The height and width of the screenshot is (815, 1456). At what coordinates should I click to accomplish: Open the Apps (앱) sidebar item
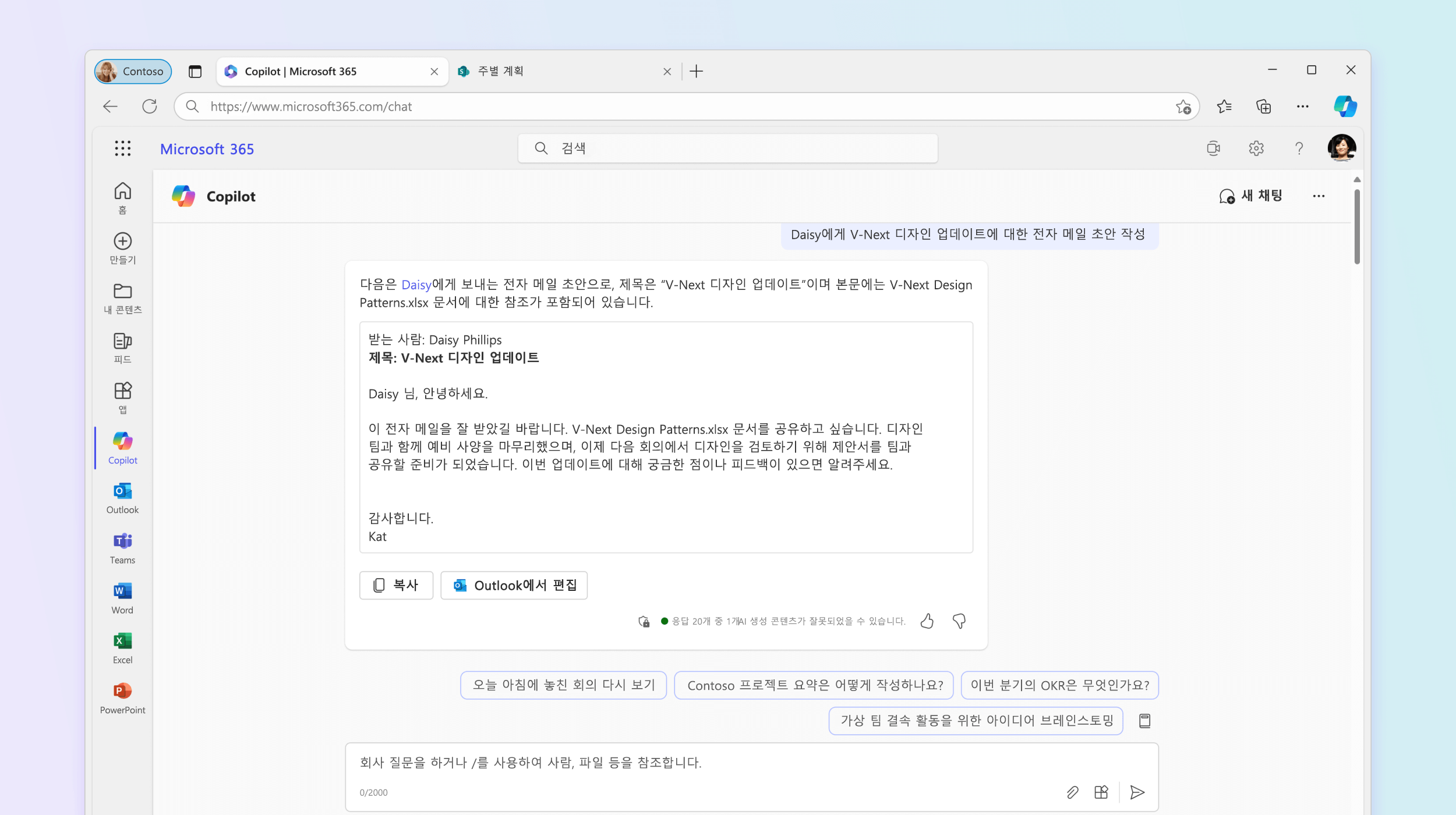(122, 398)
